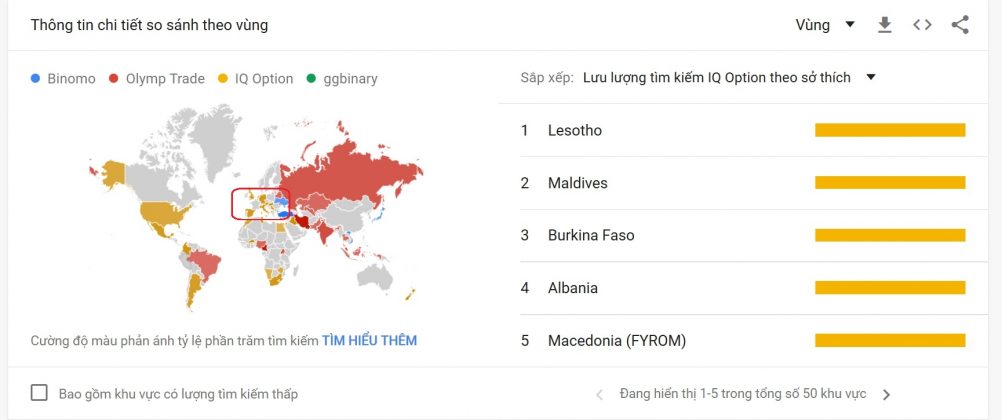Select Lesotho in the region list
This screenshot has width=1002, height=420.
pos(575,130)
